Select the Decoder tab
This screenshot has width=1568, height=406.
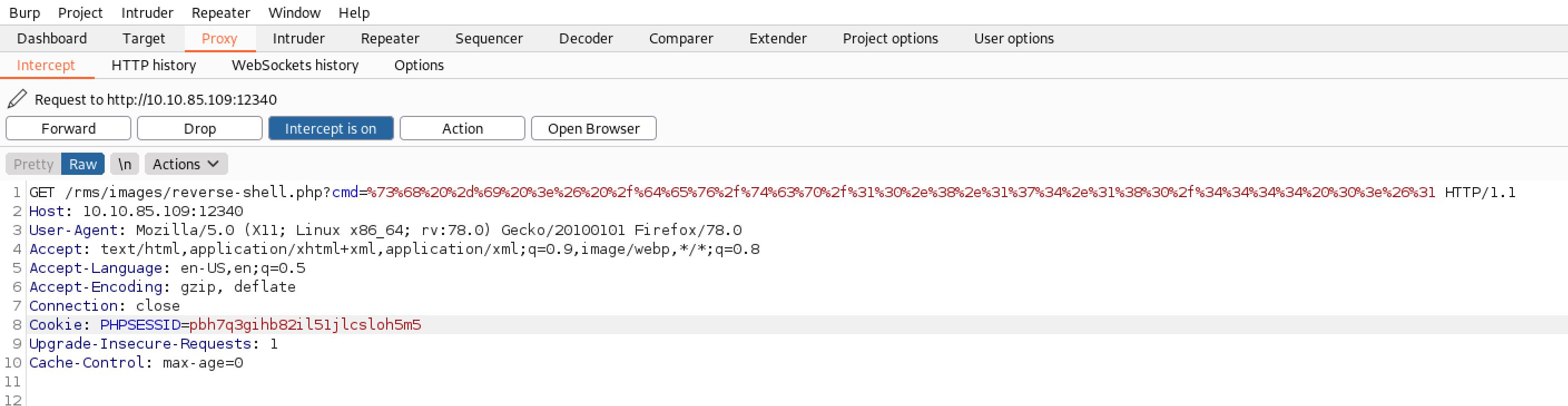pos(586,38)
